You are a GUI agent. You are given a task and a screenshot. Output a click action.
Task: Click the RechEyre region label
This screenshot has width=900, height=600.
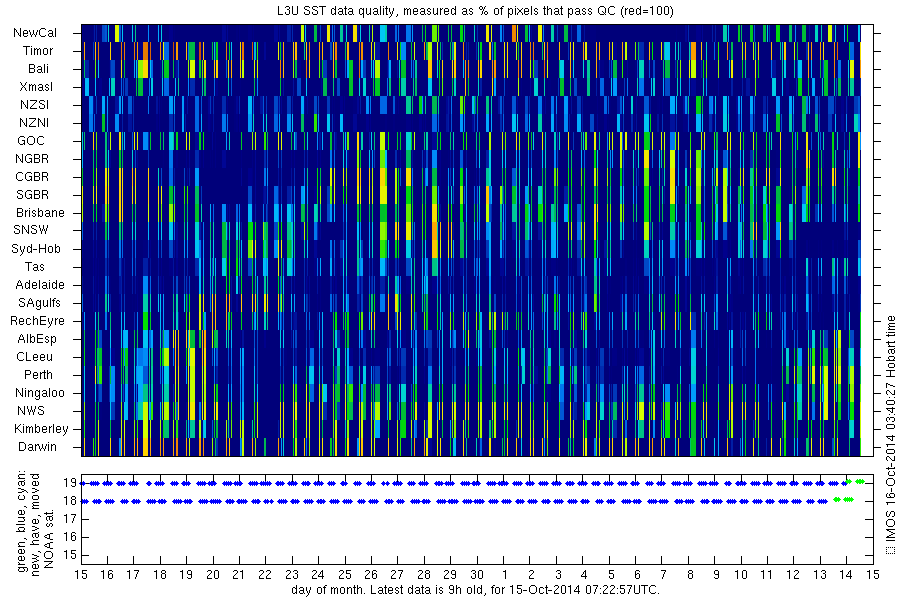(37, 321)
